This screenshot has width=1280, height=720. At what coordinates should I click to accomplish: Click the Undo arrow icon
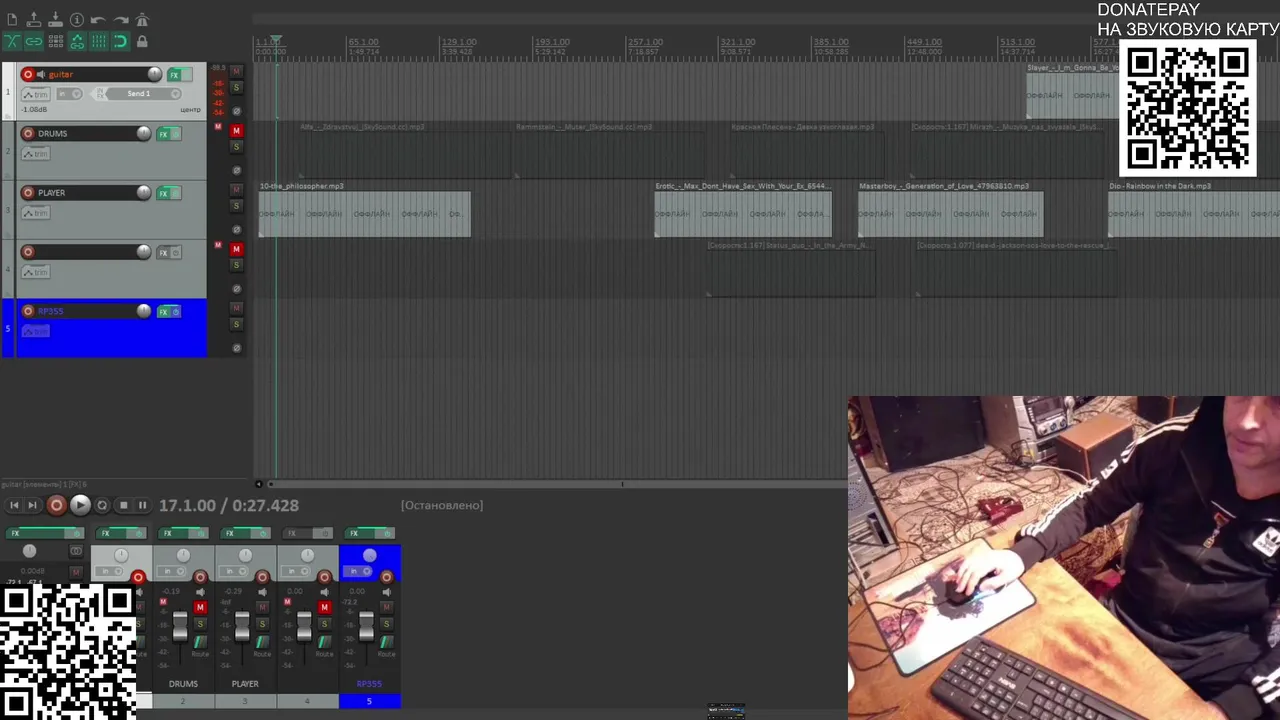[x=98, y=20]
